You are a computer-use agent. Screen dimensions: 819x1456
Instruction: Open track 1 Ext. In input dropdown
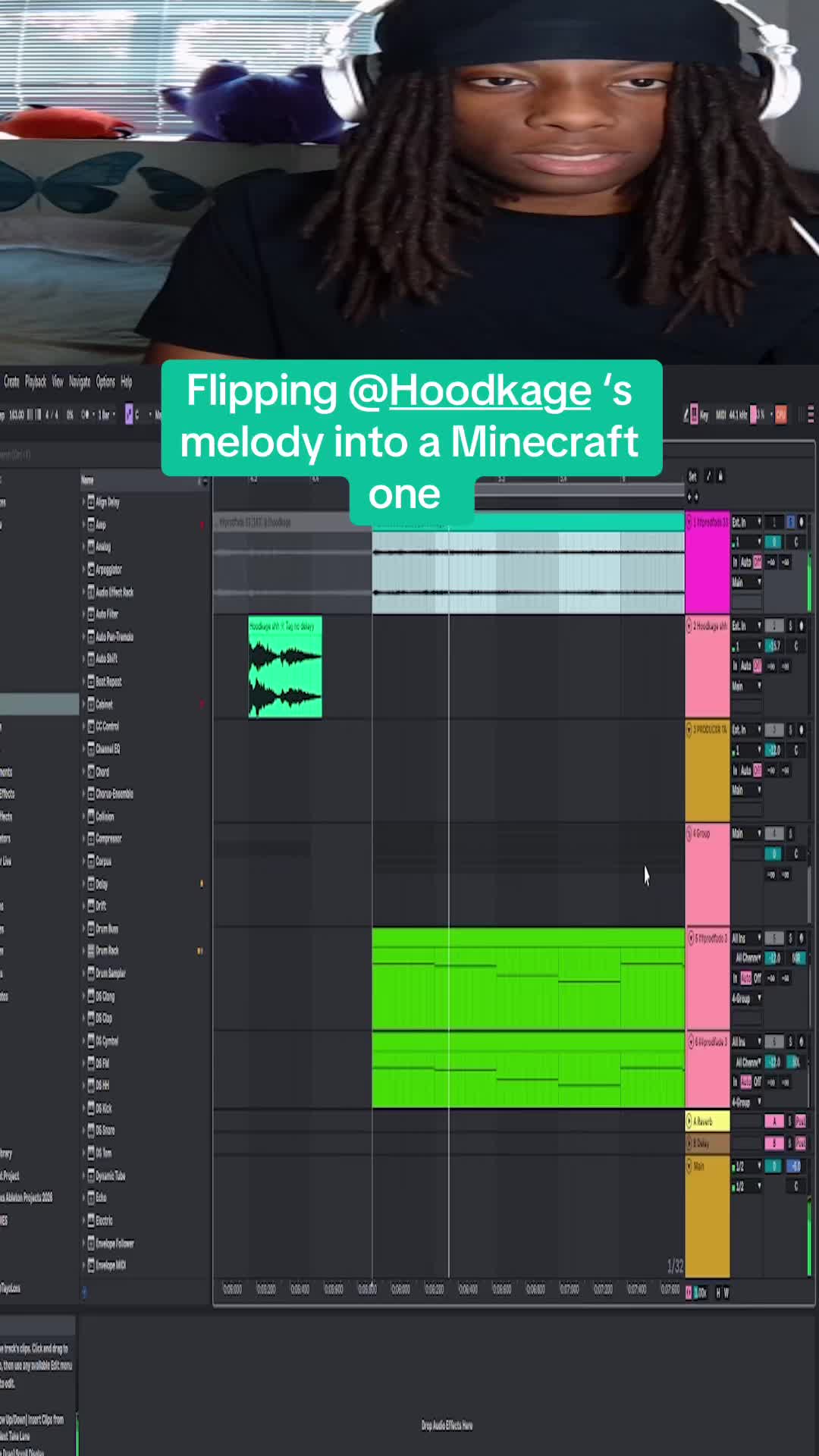746,522
